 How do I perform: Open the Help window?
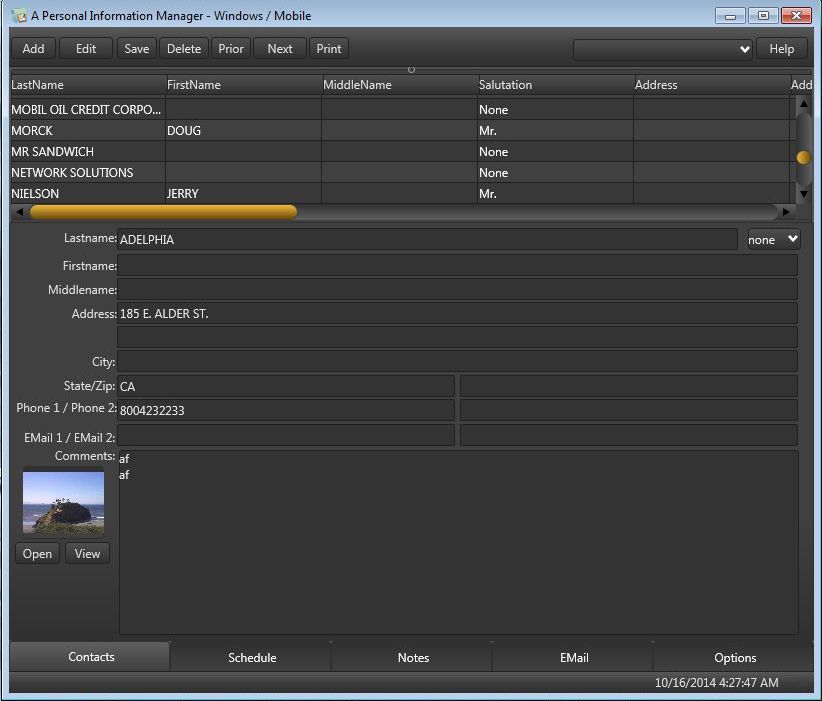pyautogui.click(x=781, y=49)
